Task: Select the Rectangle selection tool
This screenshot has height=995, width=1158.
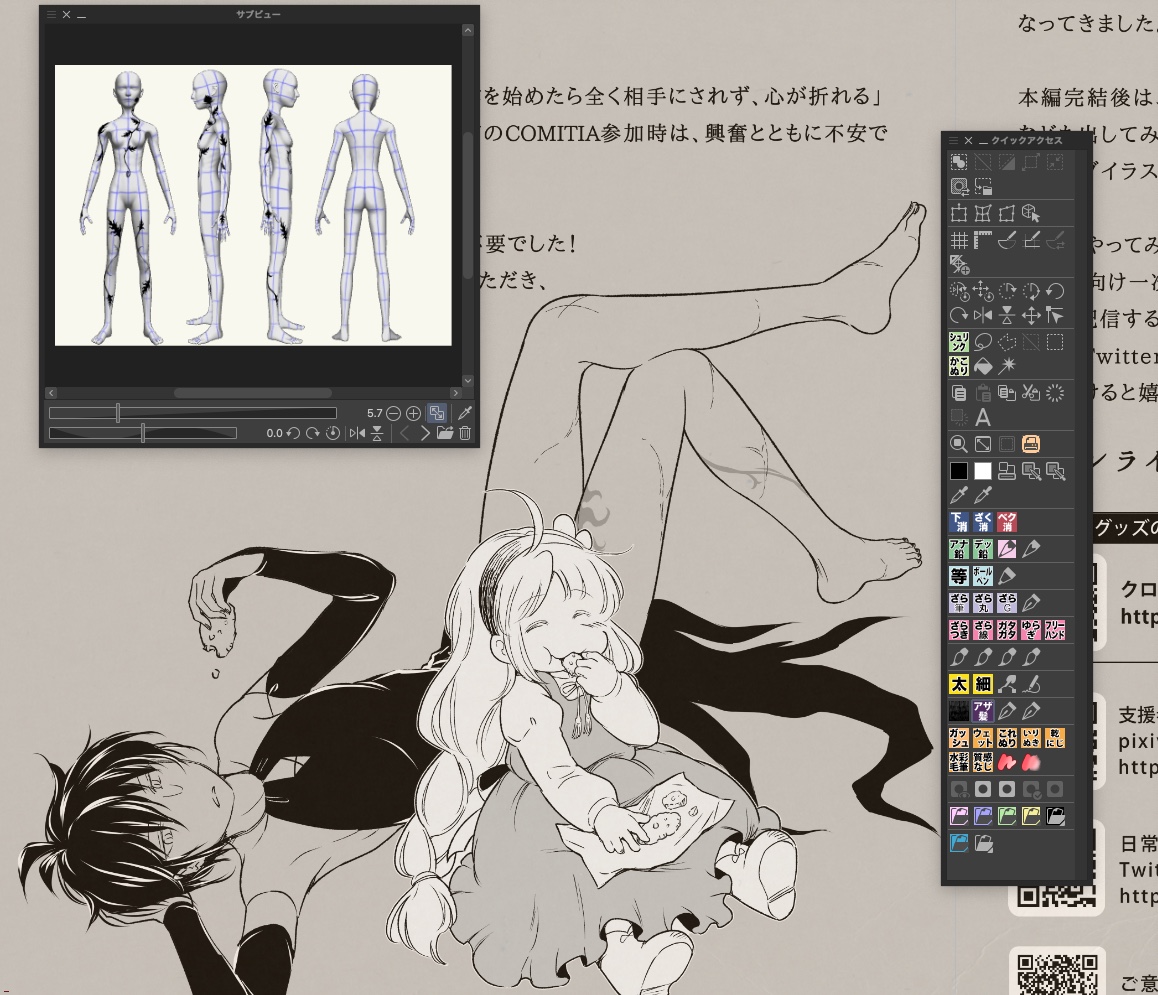Action: point(1055,342)
